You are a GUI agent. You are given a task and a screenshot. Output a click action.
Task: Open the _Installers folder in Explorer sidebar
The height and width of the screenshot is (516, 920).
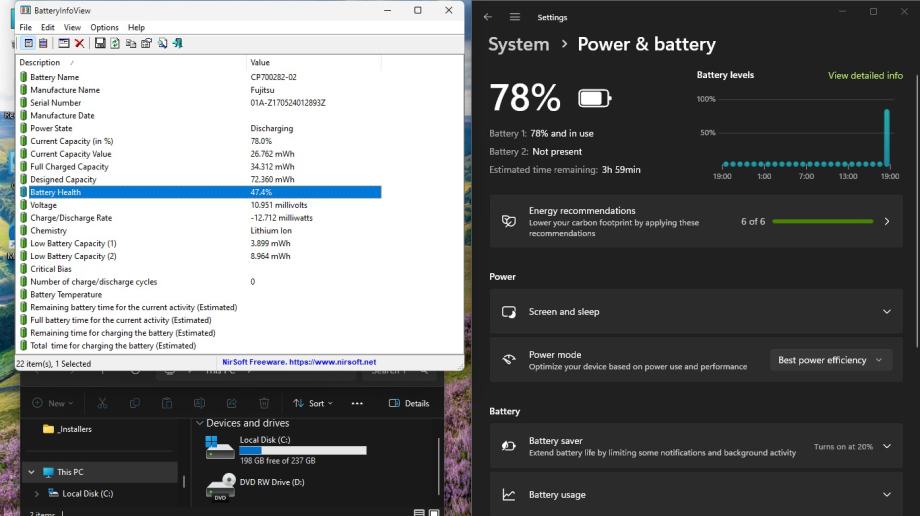tap(67, 429)
